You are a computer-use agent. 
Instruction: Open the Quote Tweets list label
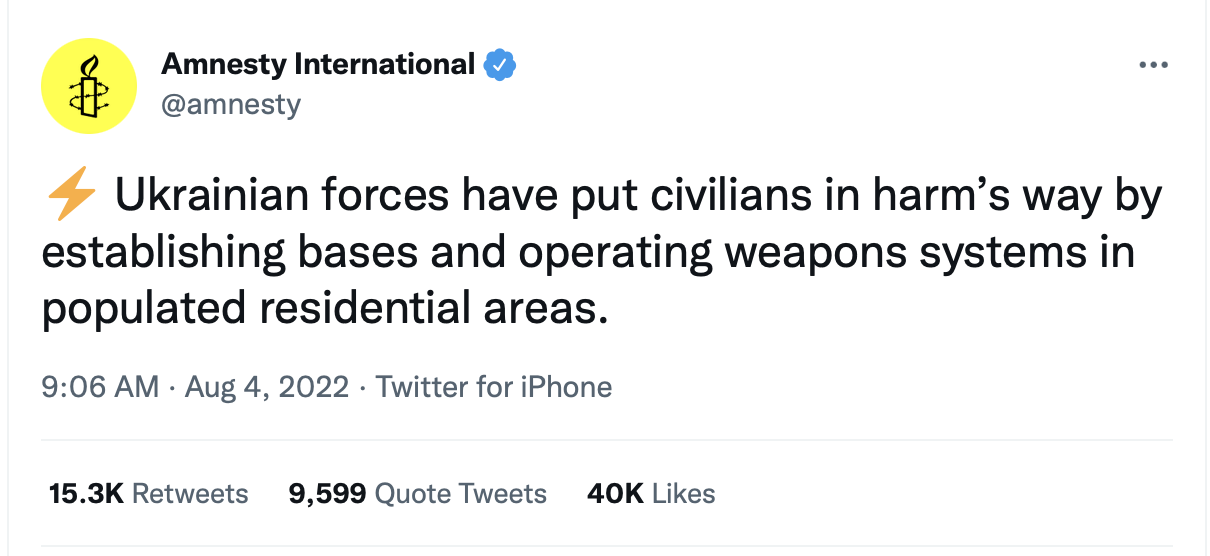click(x=461, y=493)
